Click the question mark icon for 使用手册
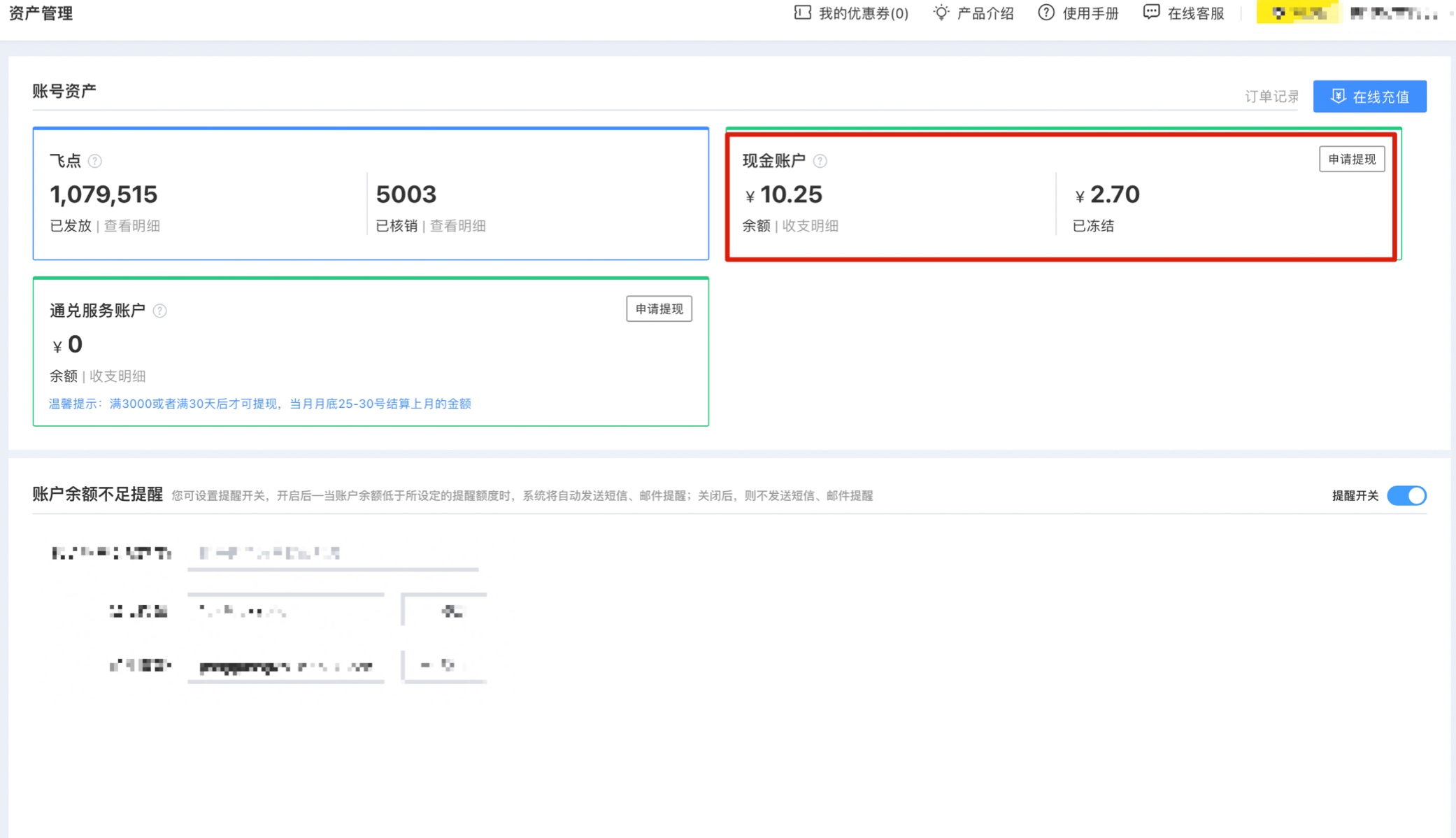 [1045, 13]
